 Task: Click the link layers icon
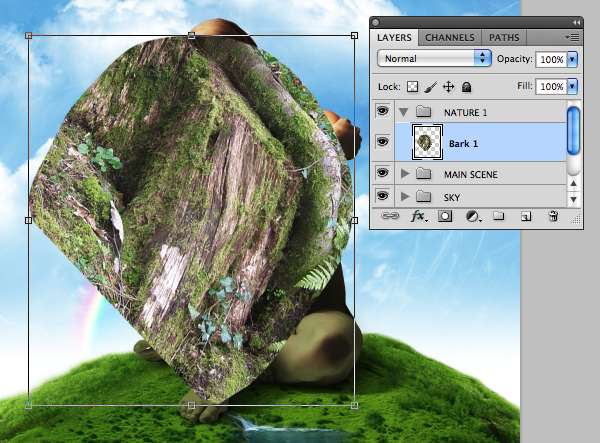(390, 216)
